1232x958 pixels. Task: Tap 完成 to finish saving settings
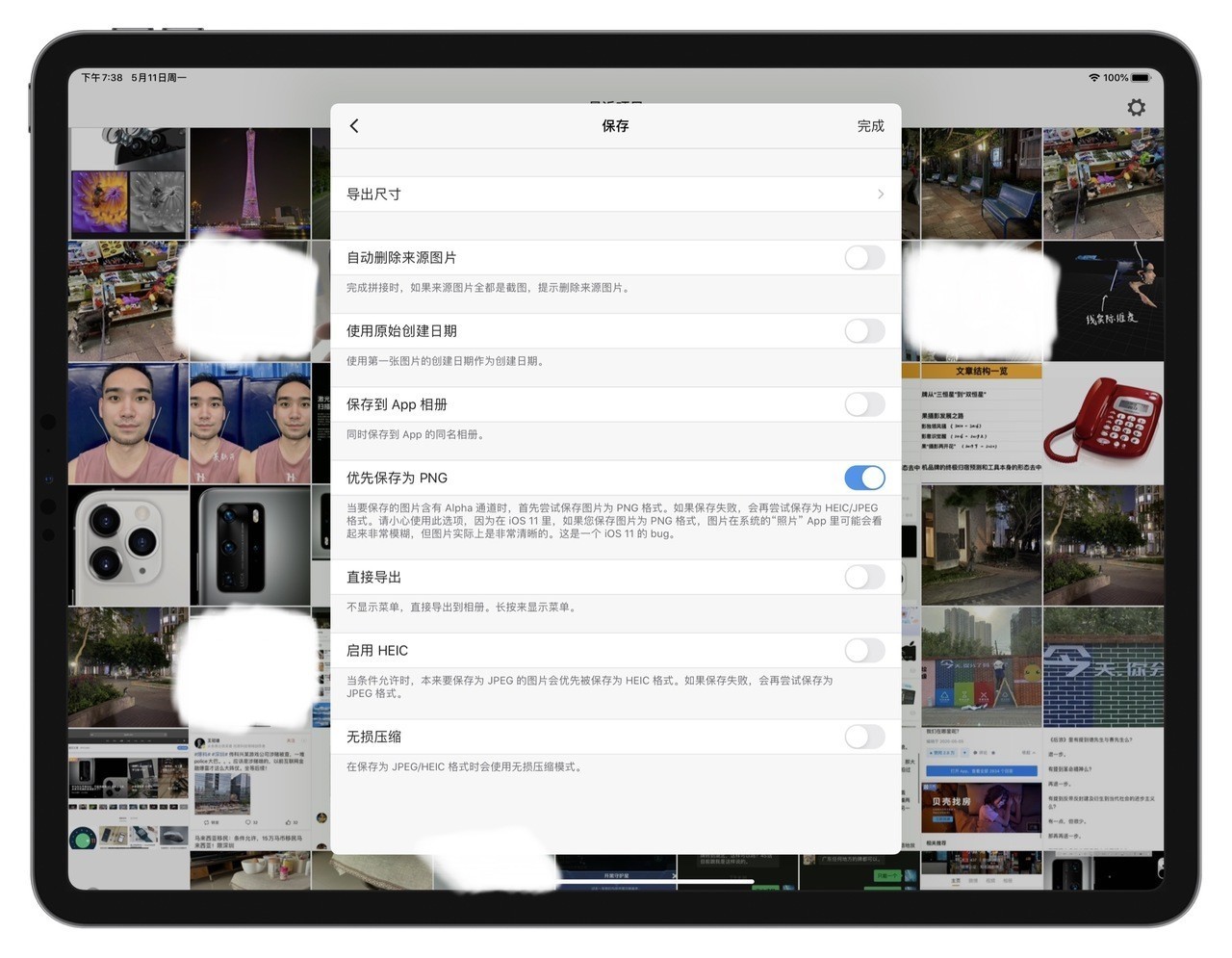(869, 125)
